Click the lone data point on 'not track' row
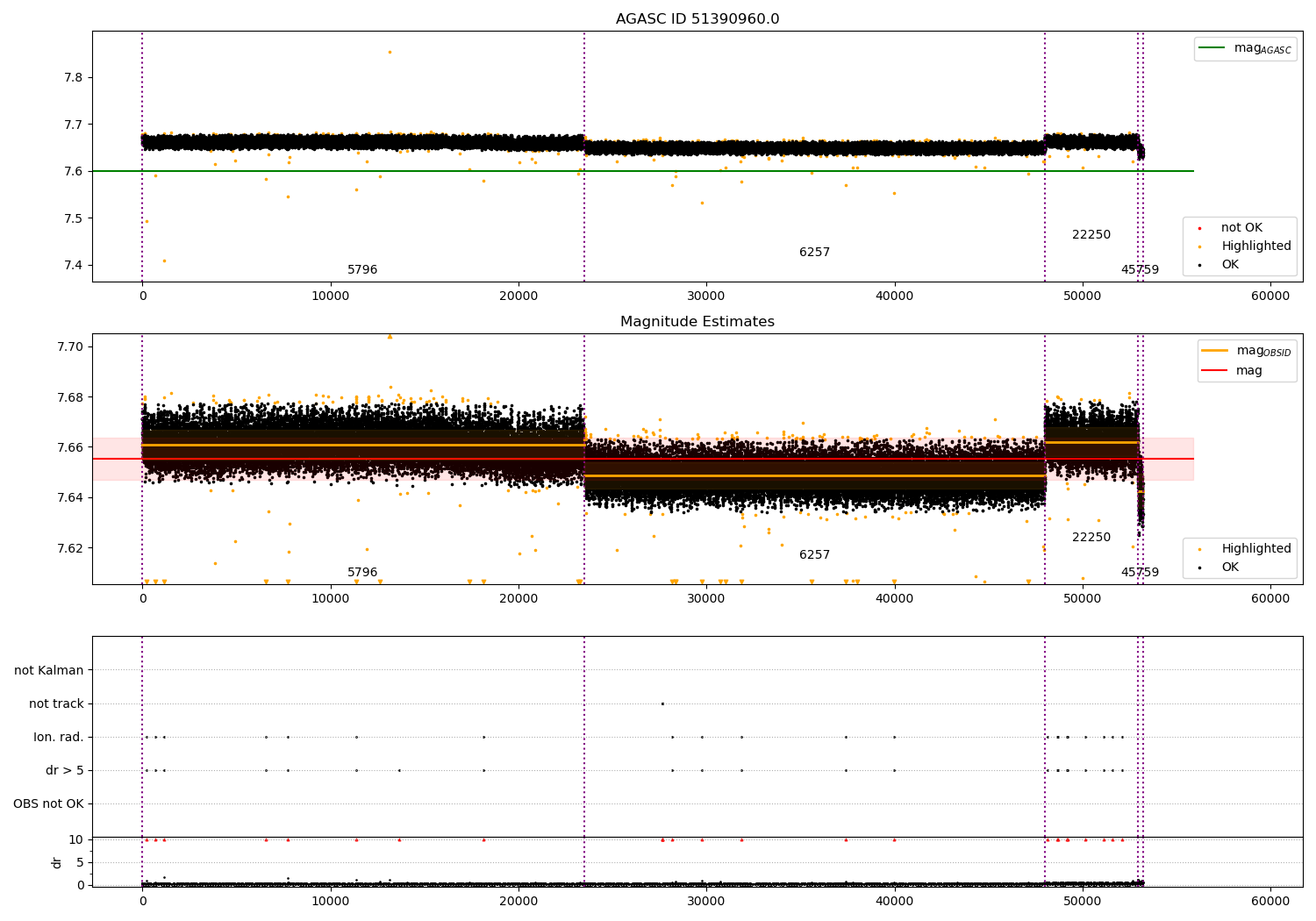Screen dimensions: 1316x921 pos(662,703)
